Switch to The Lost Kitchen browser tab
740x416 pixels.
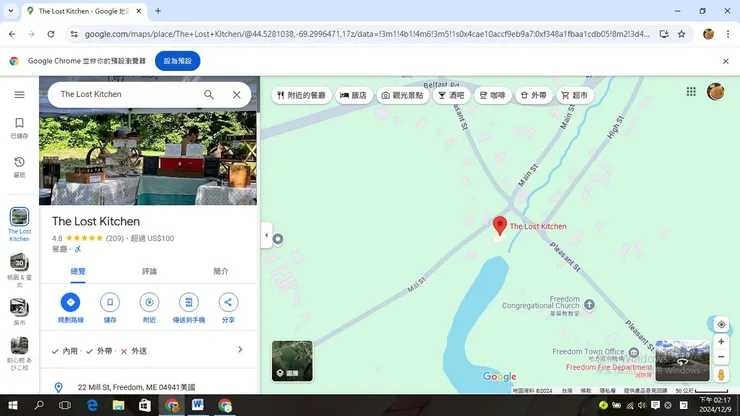click(84, 11)
